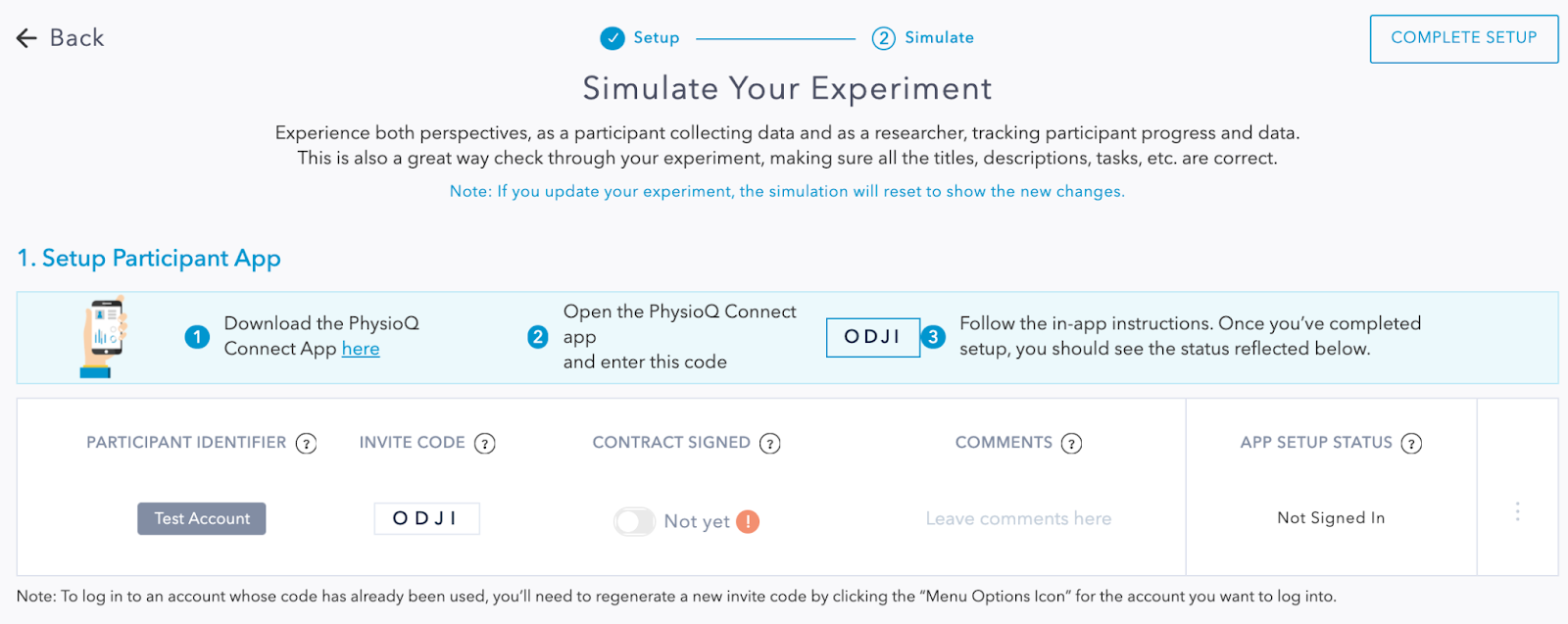The width and height of the screenshot is (1568, 624).
Task: Open the three-dot menu options icon
Action: click(x=1517, y=511)
